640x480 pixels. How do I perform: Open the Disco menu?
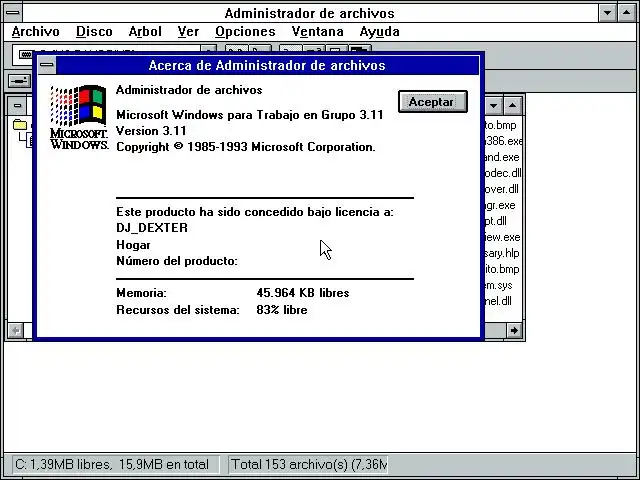point(94,31)
